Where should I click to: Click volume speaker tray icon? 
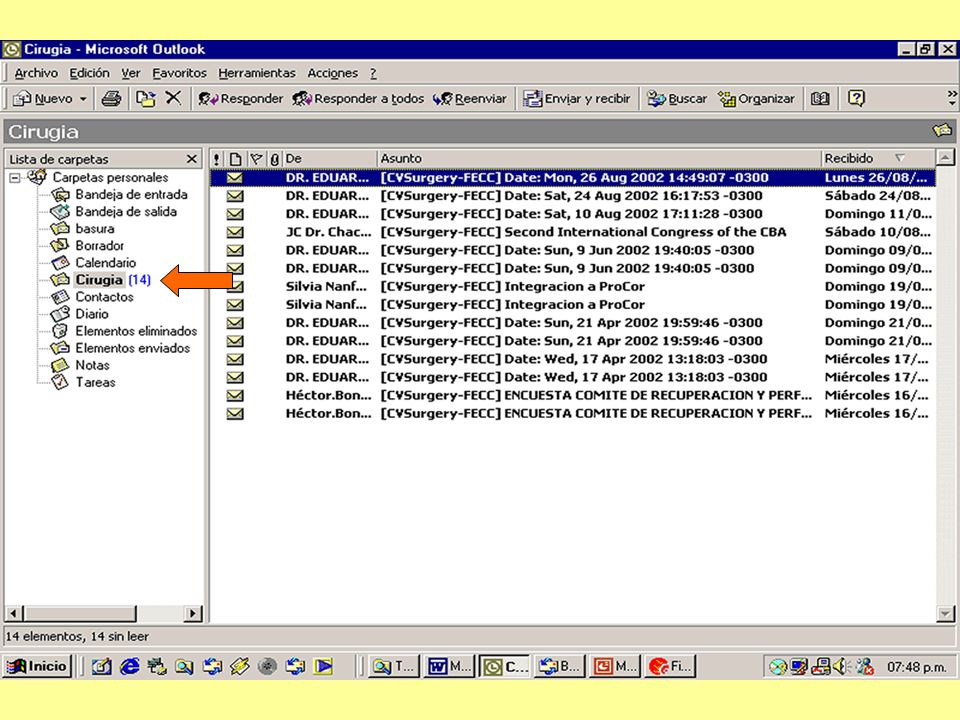tap(839, 666)
